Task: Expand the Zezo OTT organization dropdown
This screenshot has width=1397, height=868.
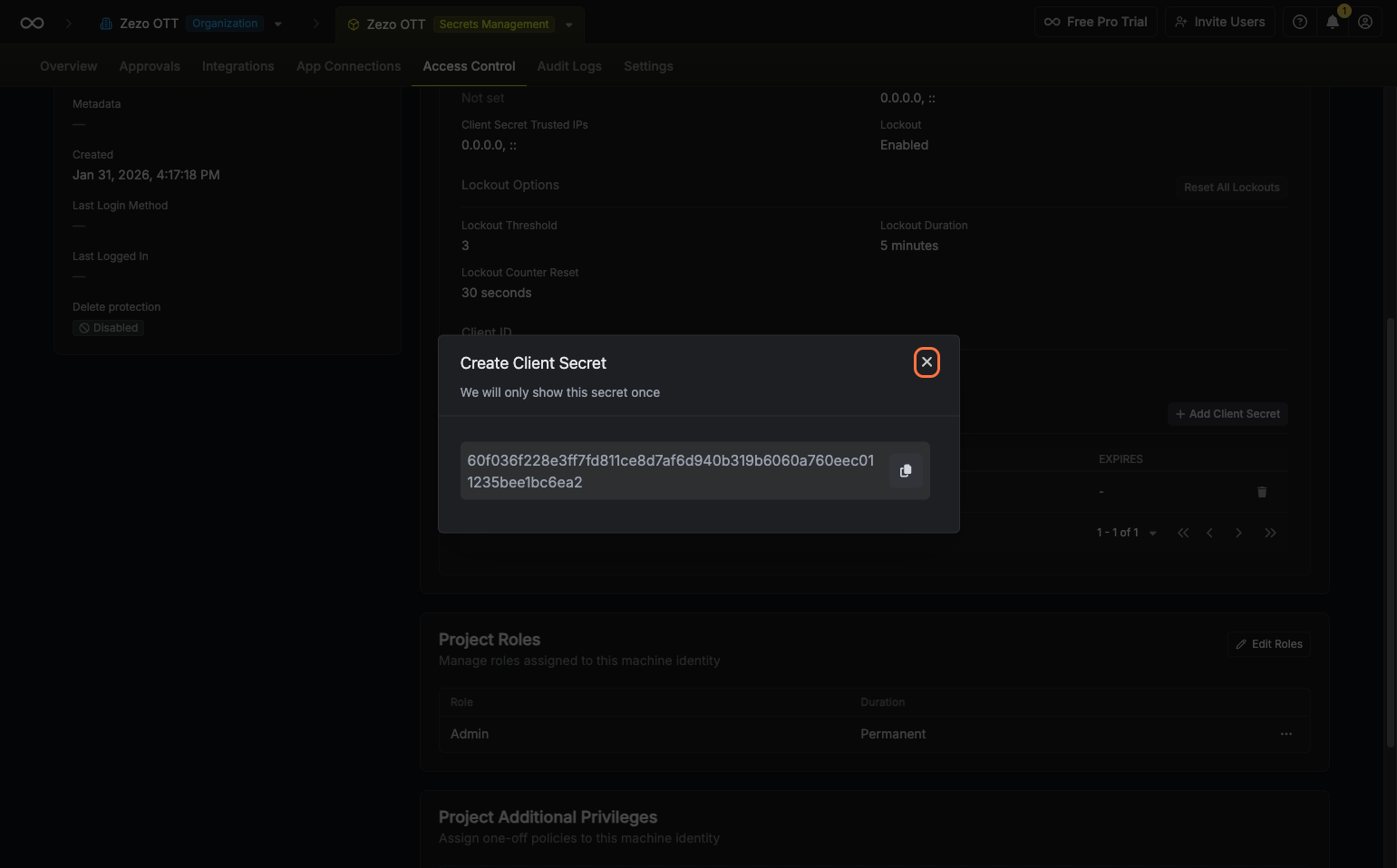Action: pos(278,24)
